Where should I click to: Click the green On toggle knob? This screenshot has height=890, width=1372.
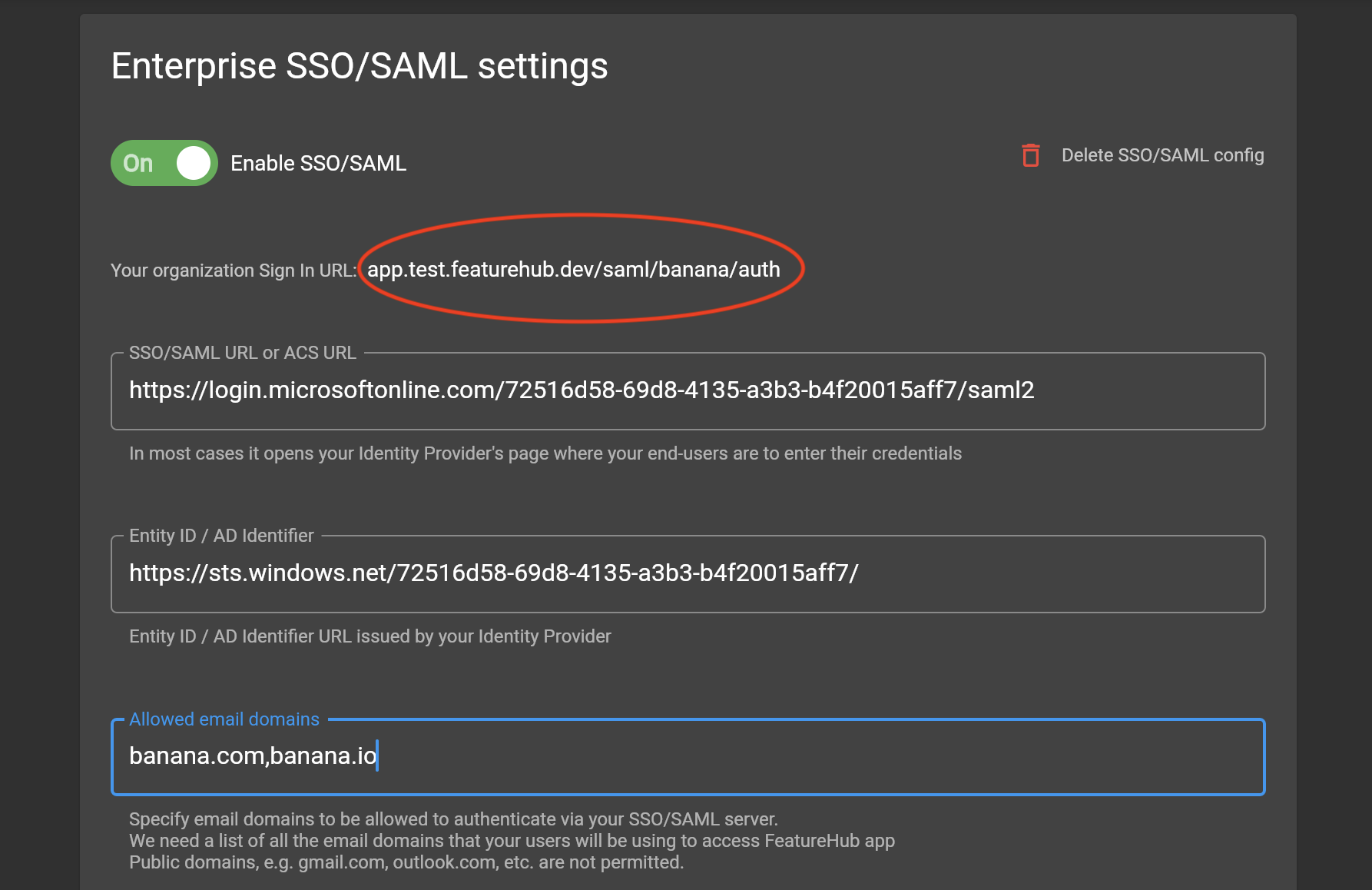[192, 163]
